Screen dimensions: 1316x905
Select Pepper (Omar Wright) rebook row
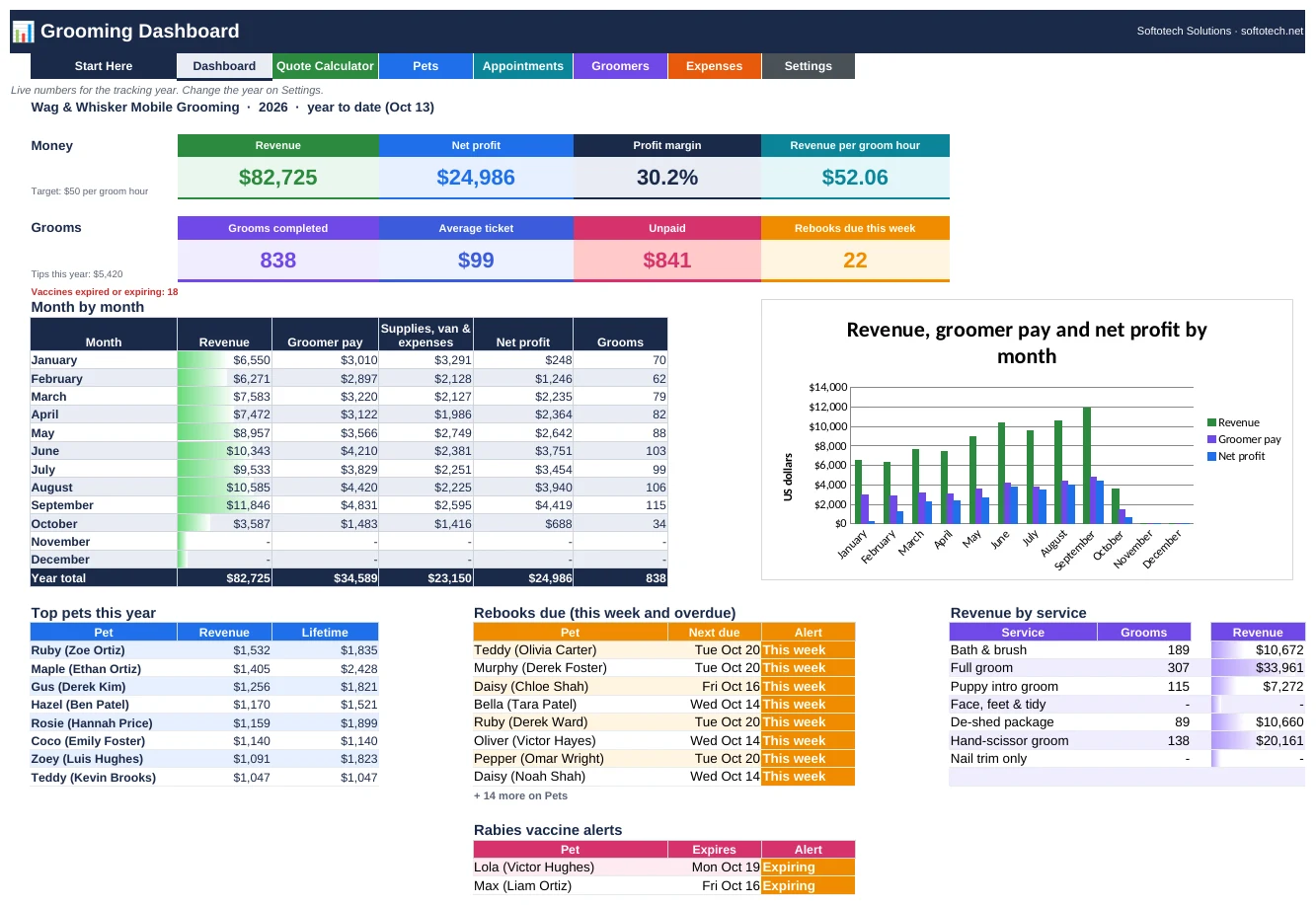[x=664, y=759]
